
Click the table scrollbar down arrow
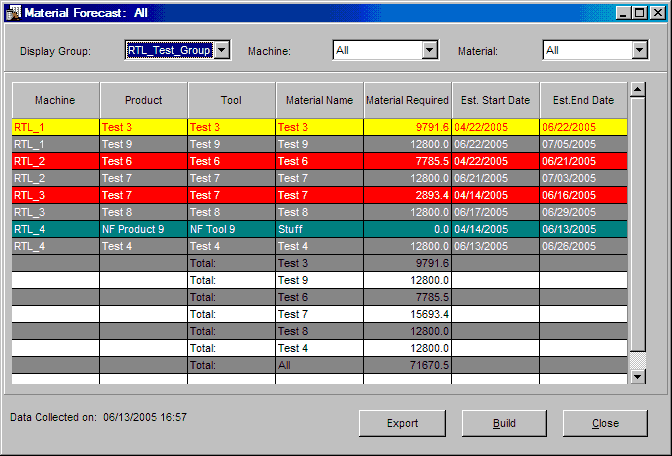[638, 377]
